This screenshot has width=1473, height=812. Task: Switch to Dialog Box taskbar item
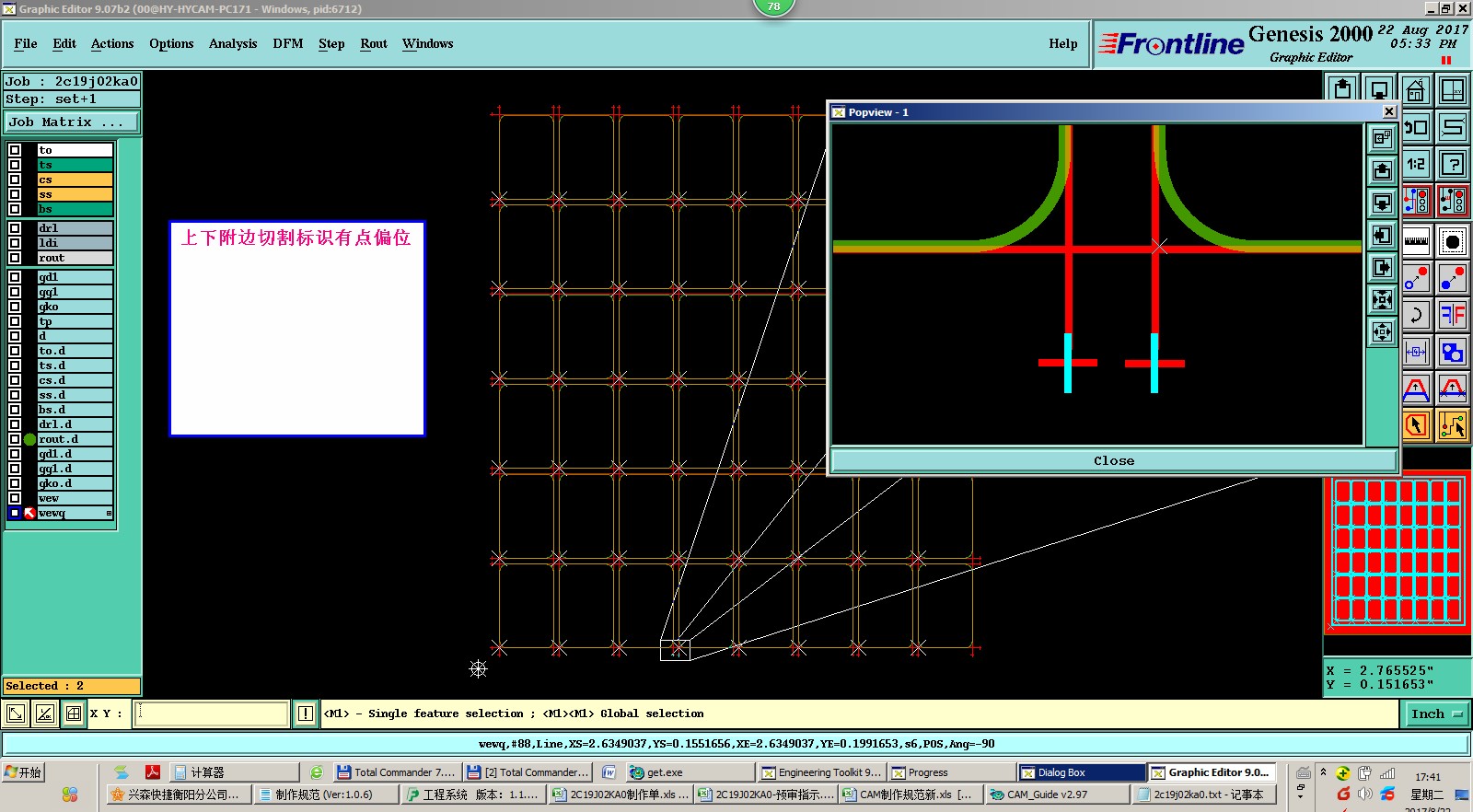1081,772
